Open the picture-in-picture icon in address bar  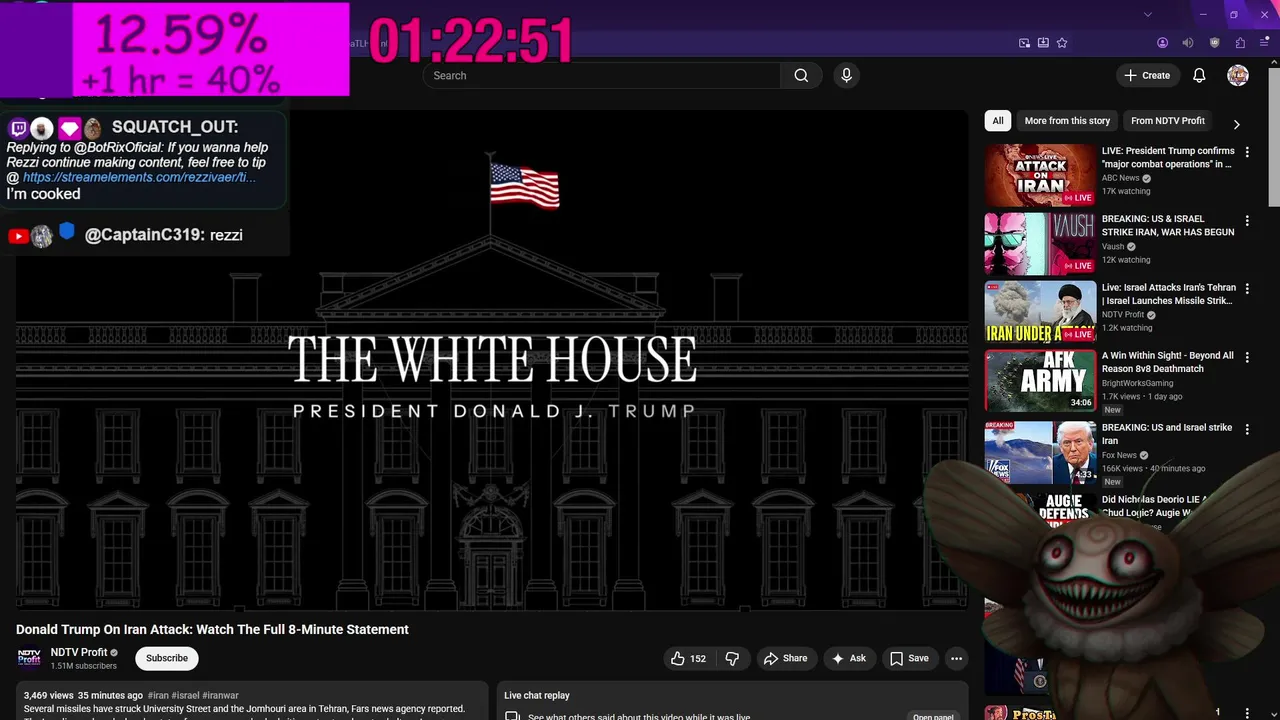pyautogui.click(x=1024, y=43)
